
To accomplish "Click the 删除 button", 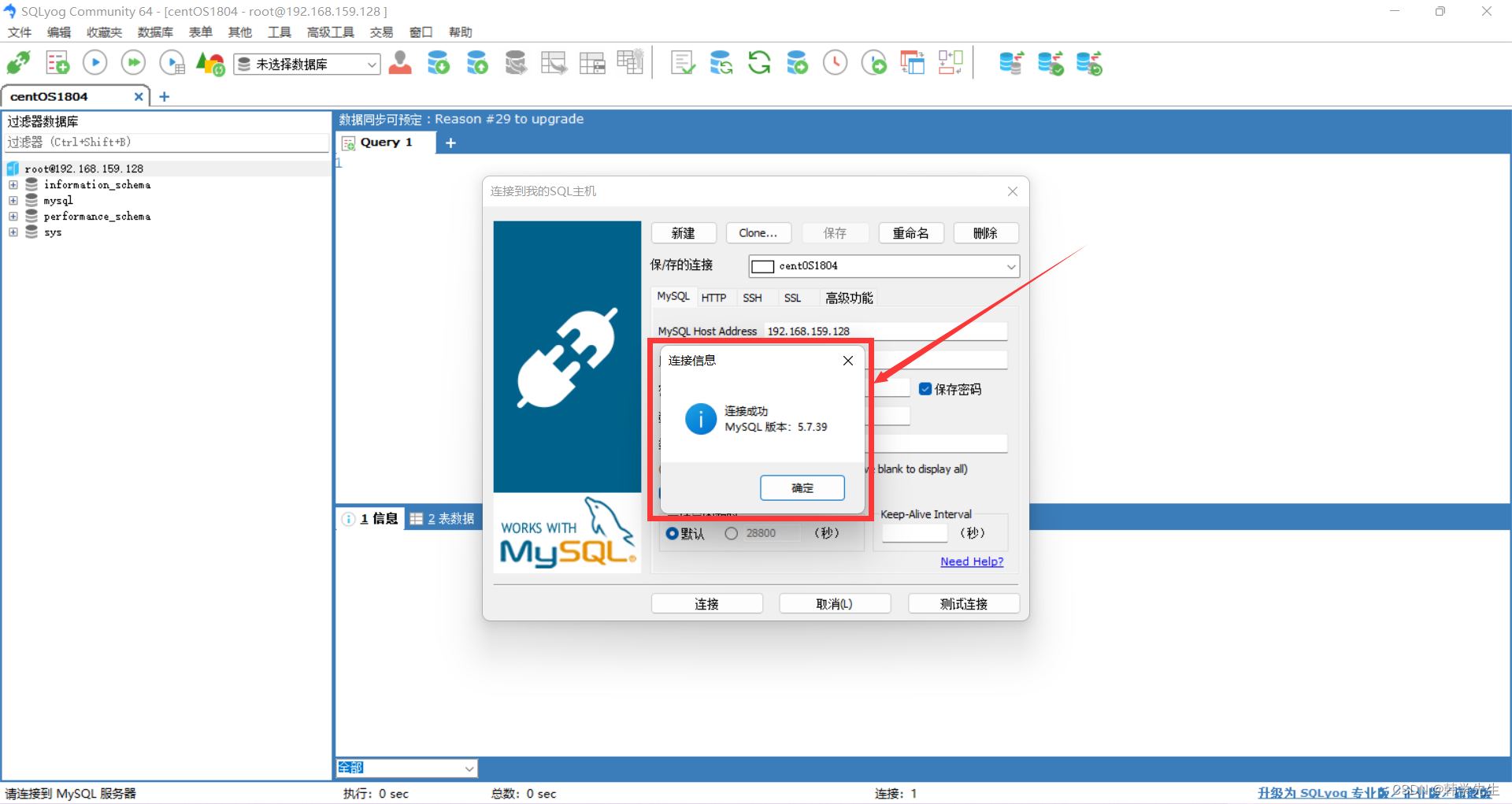I will (x=986, y=233).
